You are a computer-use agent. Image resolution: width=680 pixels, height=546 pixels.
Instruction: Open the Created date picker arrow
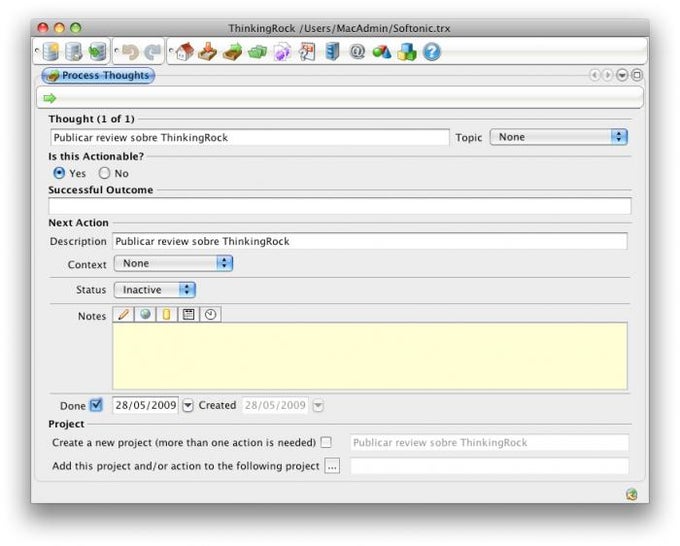(318, 405)
